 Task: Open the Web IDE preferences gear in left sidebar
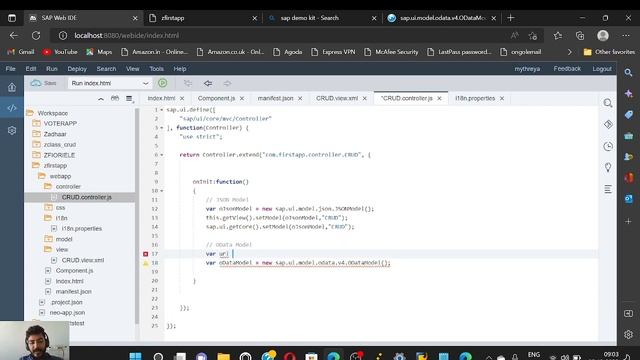12,130
